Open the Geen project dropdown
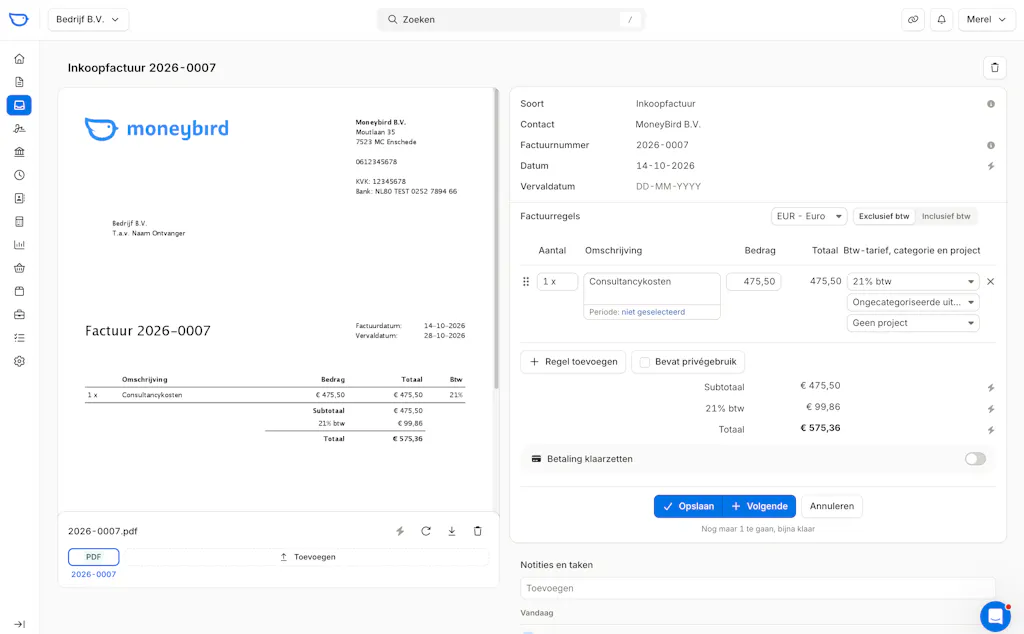The height and width of the screenshot is (634, 1024). point(913,323)
